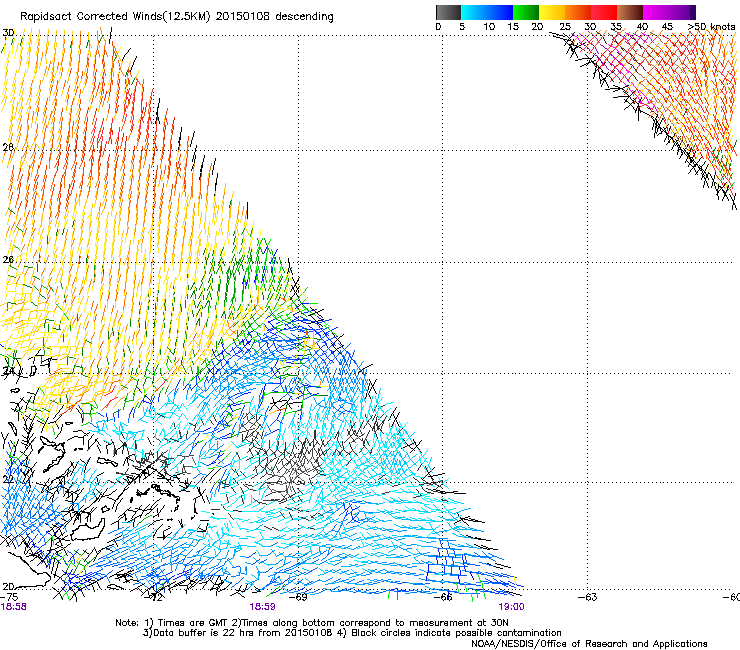Click the '30' latitude axis label
This screenshot has height=650, width=740.
(x=8, y=33)
